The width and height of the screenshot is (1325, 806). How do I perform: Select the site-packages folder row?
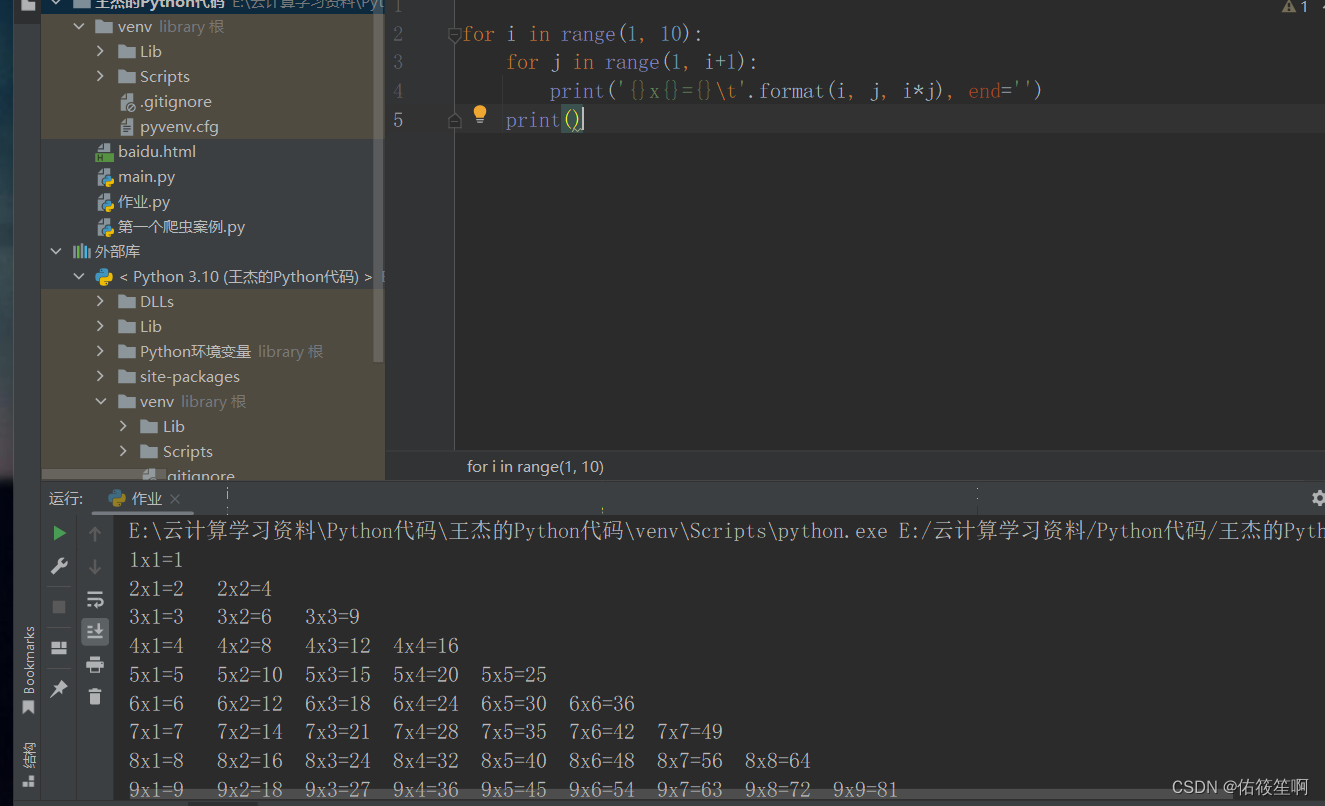[212, 376]
